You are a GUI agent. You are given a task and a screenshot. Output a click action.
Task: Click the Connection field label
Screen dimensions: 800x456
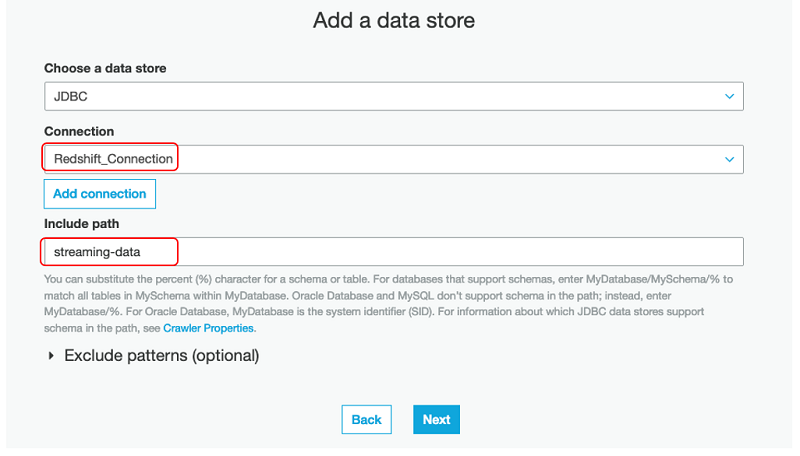[79, 131]
